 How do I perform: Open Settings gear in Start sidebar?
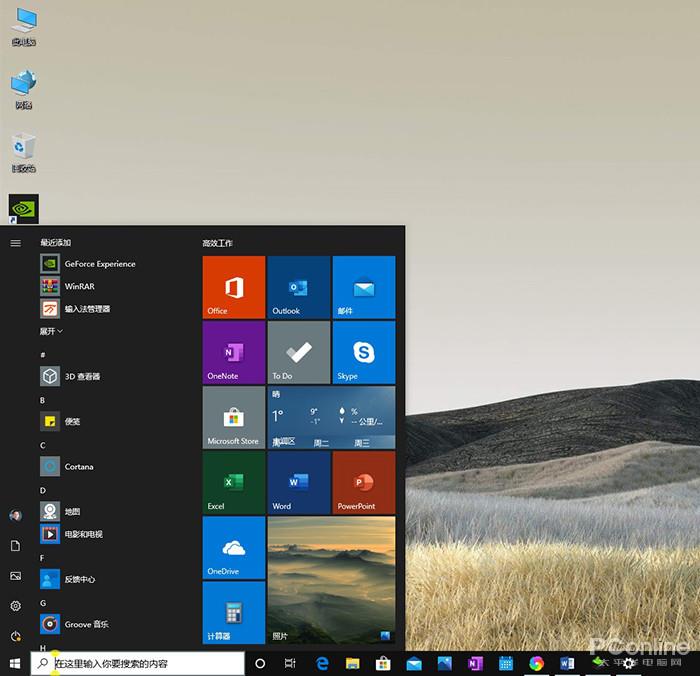(15, 606)
